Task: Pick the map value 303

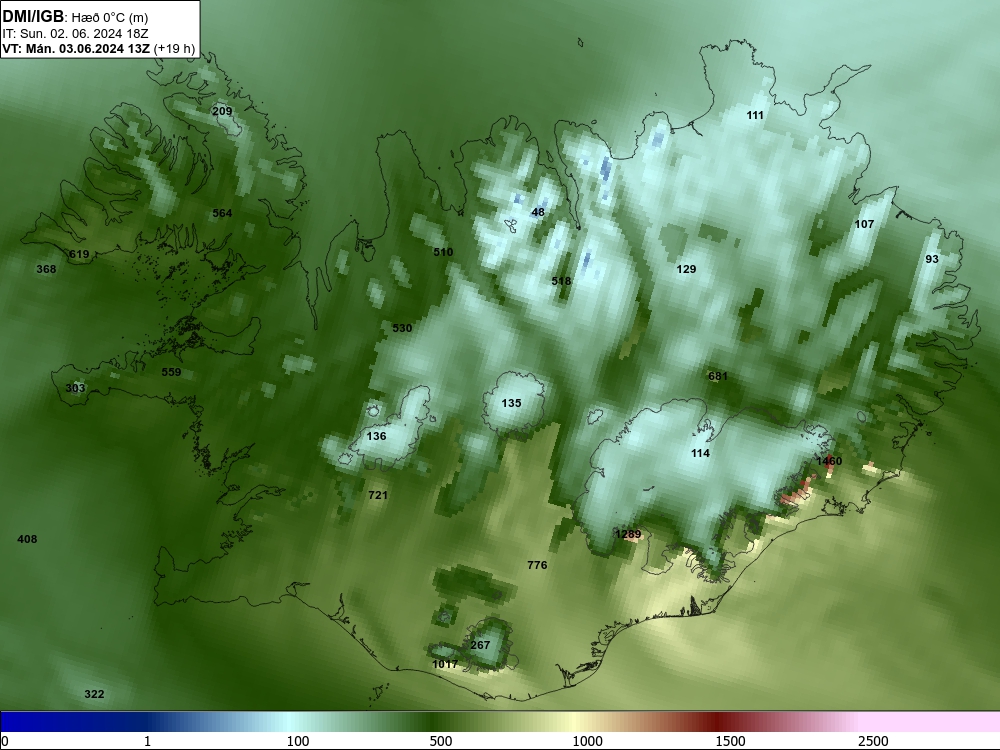Action: pyautogui.click(x=75, y=388)
